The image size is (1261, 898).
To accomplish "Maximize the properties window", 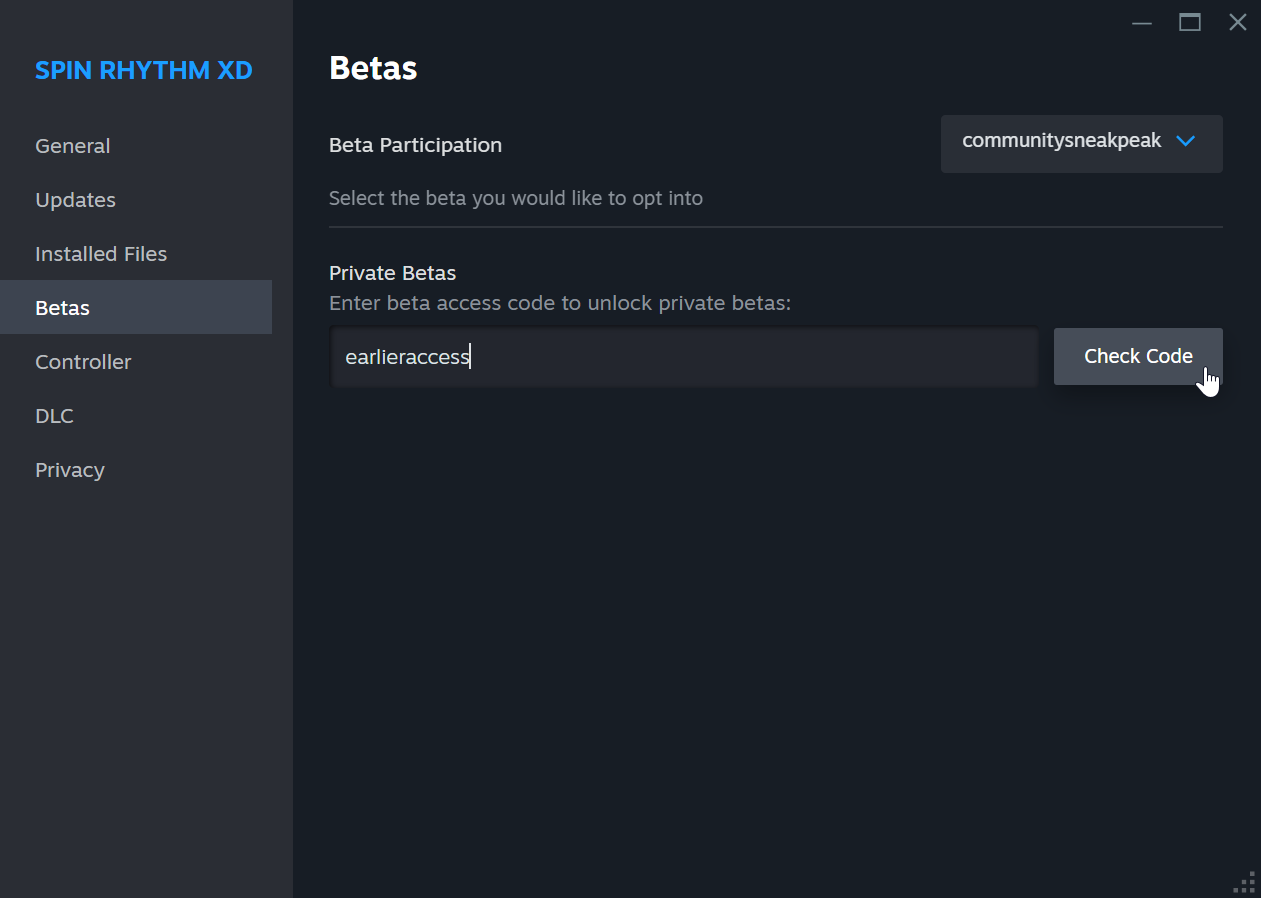I will pos(1190,23).
